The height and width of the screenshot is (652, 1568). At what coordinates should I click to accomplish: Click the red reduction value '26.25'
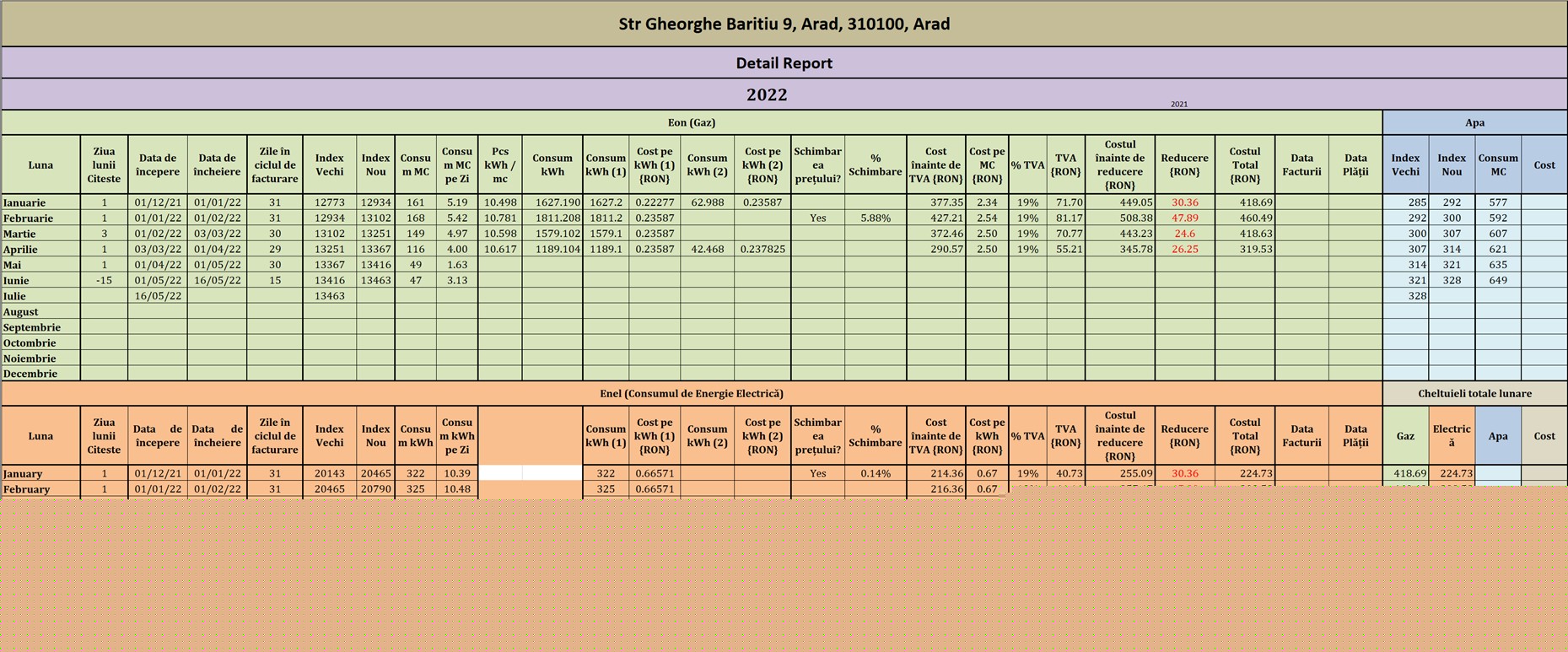(x=1184, y=250)
